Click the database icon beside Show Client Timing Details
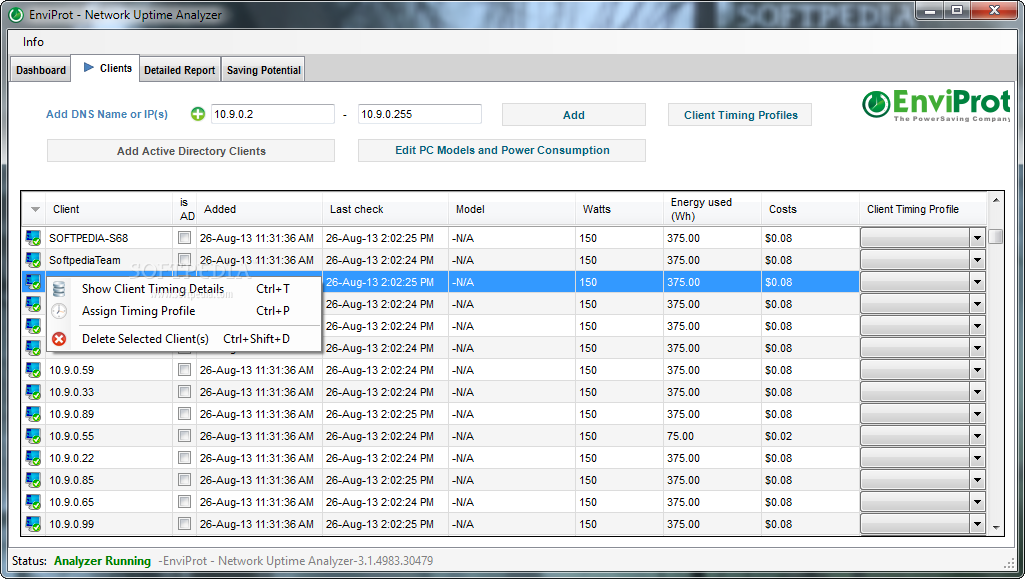Image resolution: width=1025 pixels, height=579 pixels. tap(59, 289)
